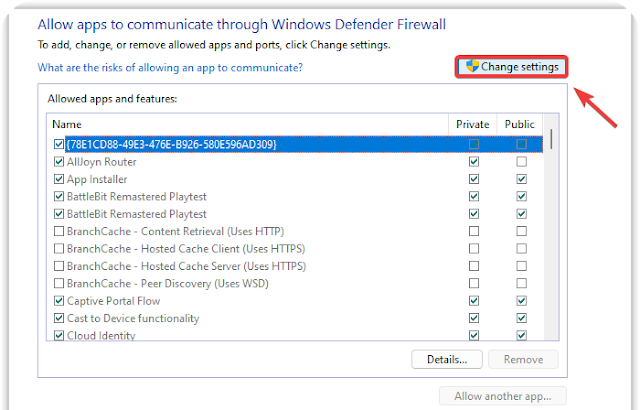Toggle AllJoyn Router Private checkbox
Screen dimensions: 640x410
pyautogui.click(x=474, y=162)
